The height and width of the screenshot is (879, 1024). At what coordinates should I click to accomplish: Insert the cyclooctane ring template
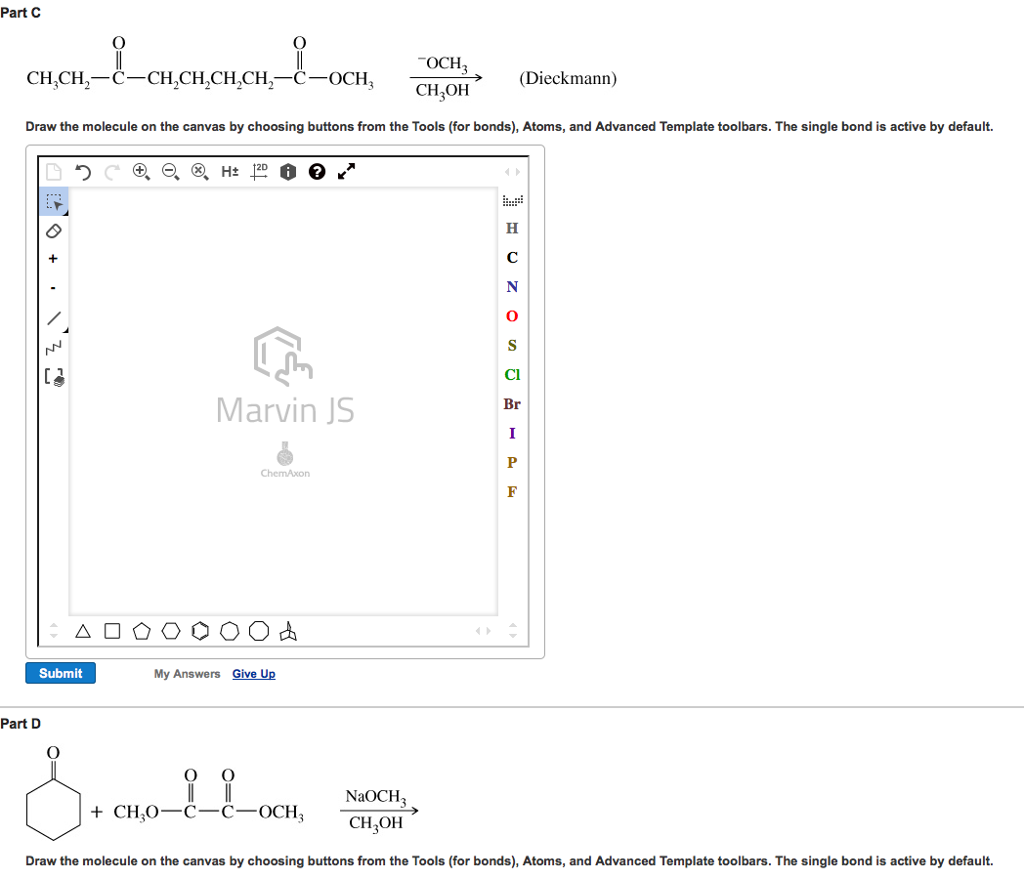point(259,631)
